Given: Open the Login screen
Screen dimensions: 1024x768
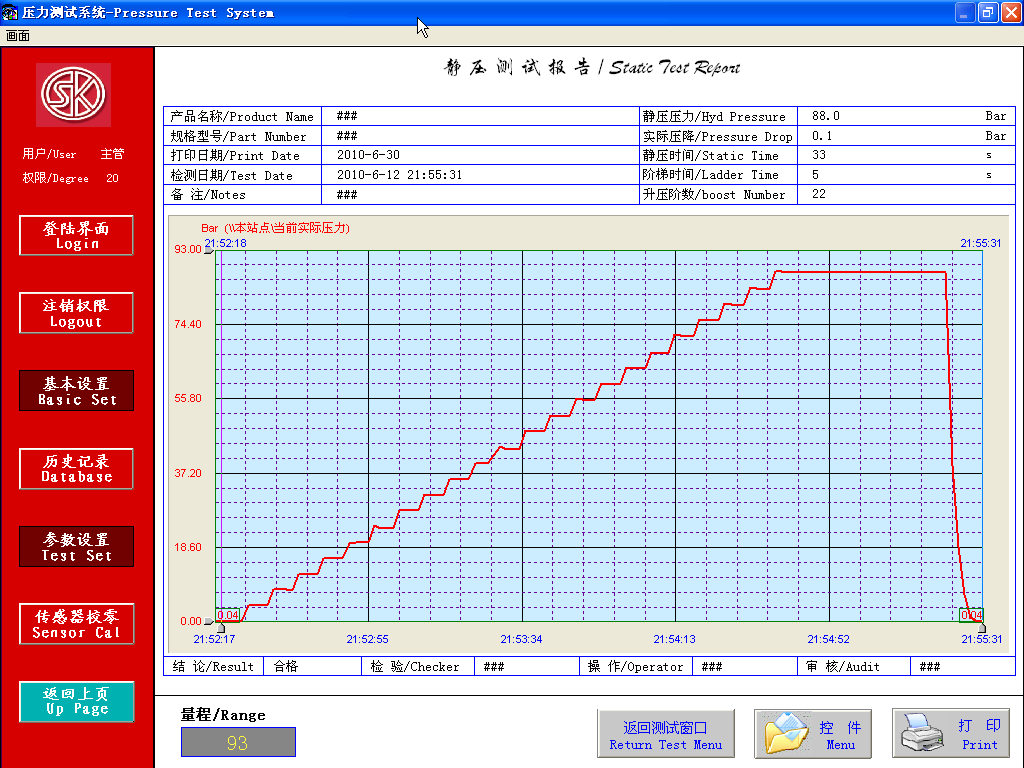Looking at the screenshot, I should (x=76, y=236).
